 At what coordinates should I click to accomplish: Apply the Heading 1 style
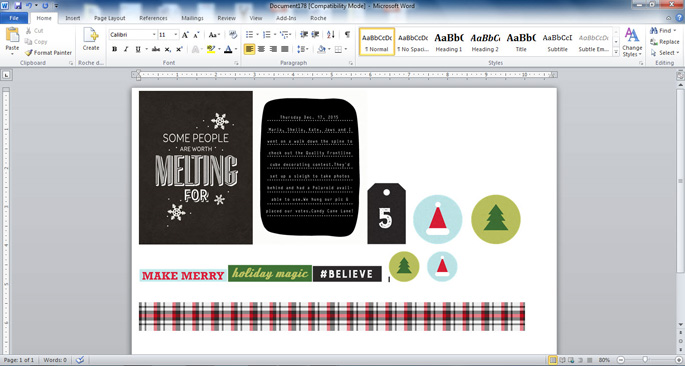pos(449,42)
